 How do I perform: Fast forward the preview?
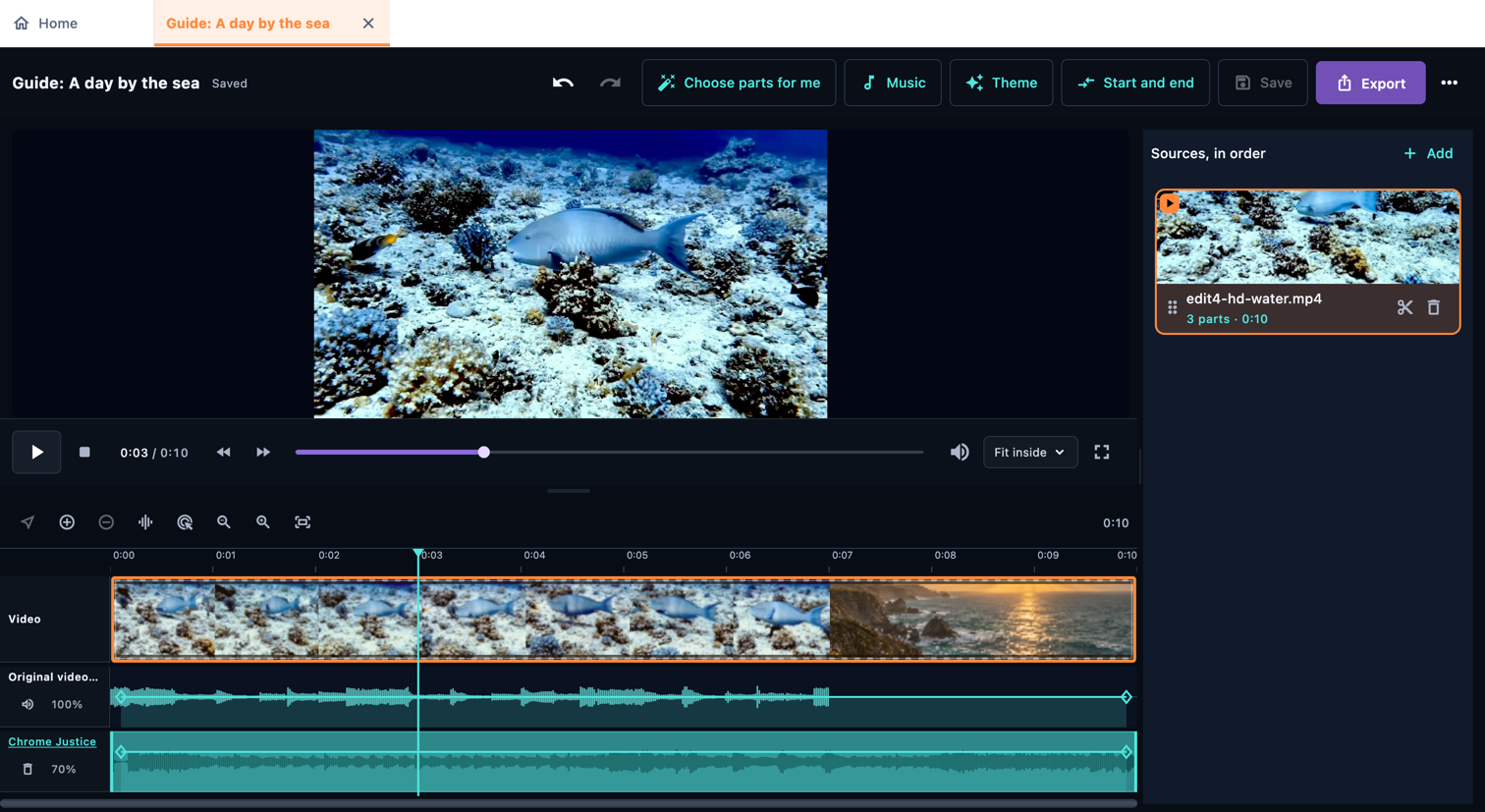[x=263, y=452]
